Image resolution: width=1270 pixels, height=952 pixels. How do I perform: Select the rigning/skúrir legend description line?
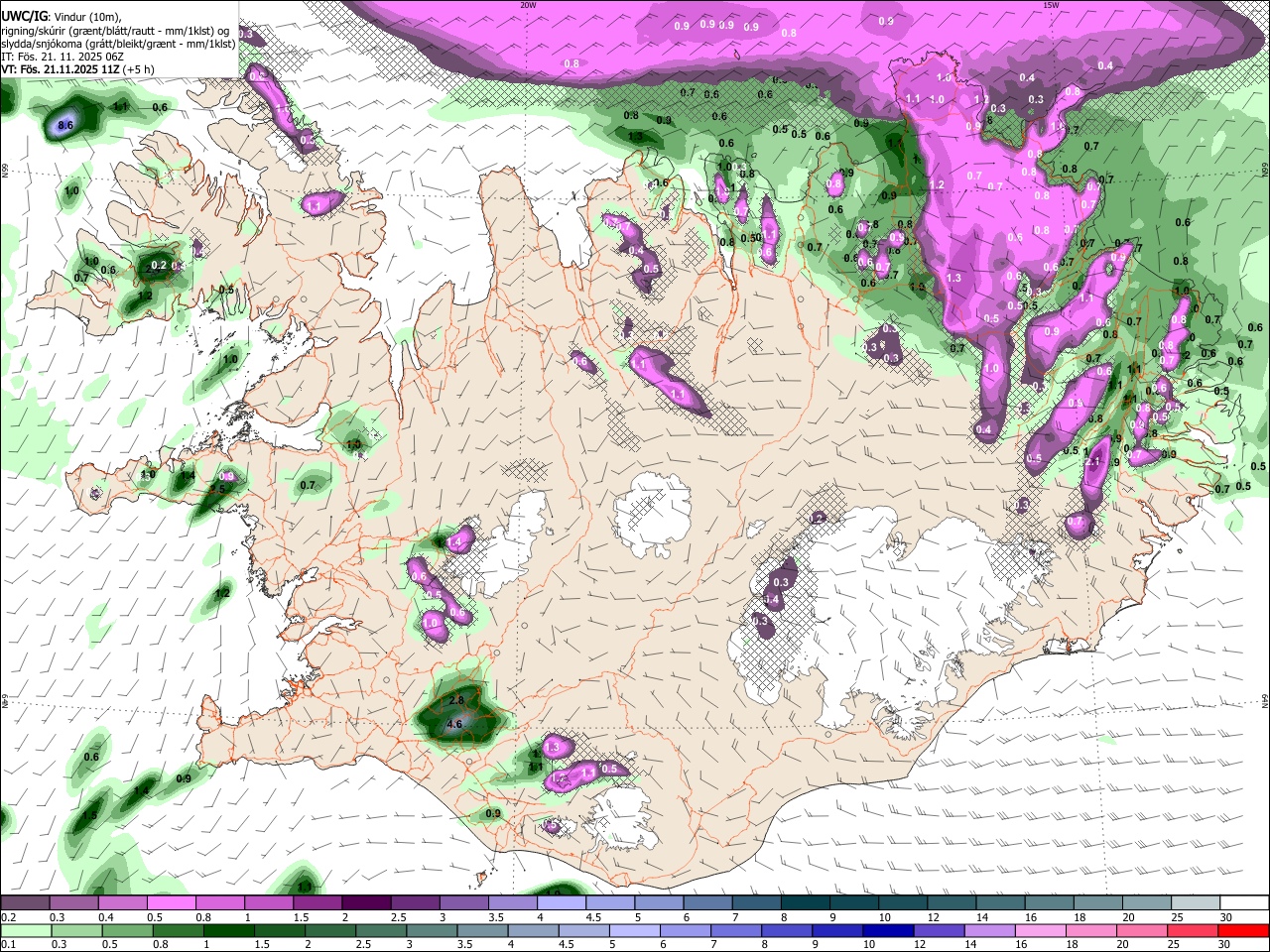(x=117, y=30)
